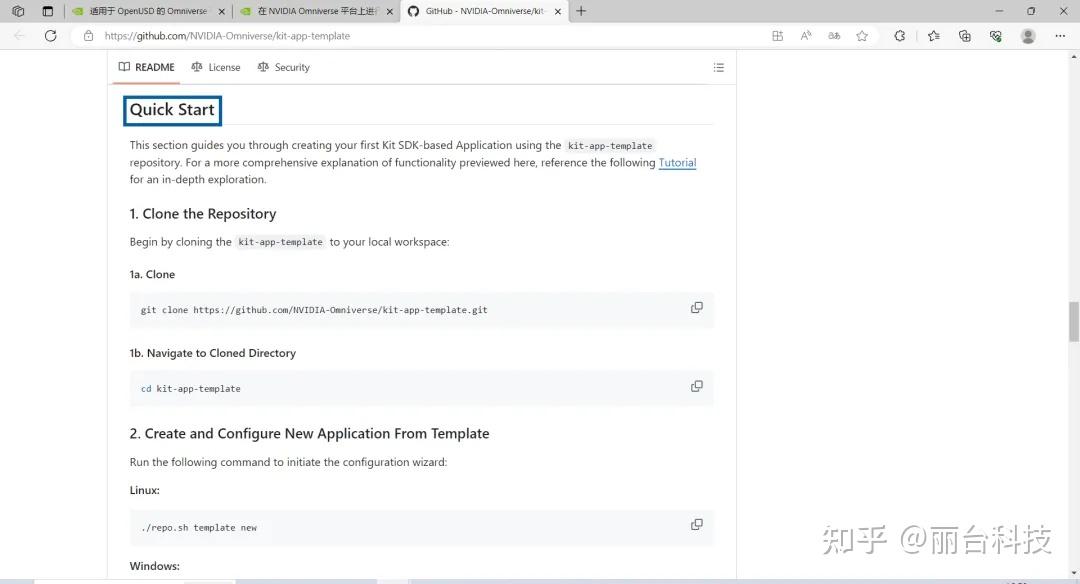
Task: Click the ./repo.sh template new code
Action: tap(198, 528)
